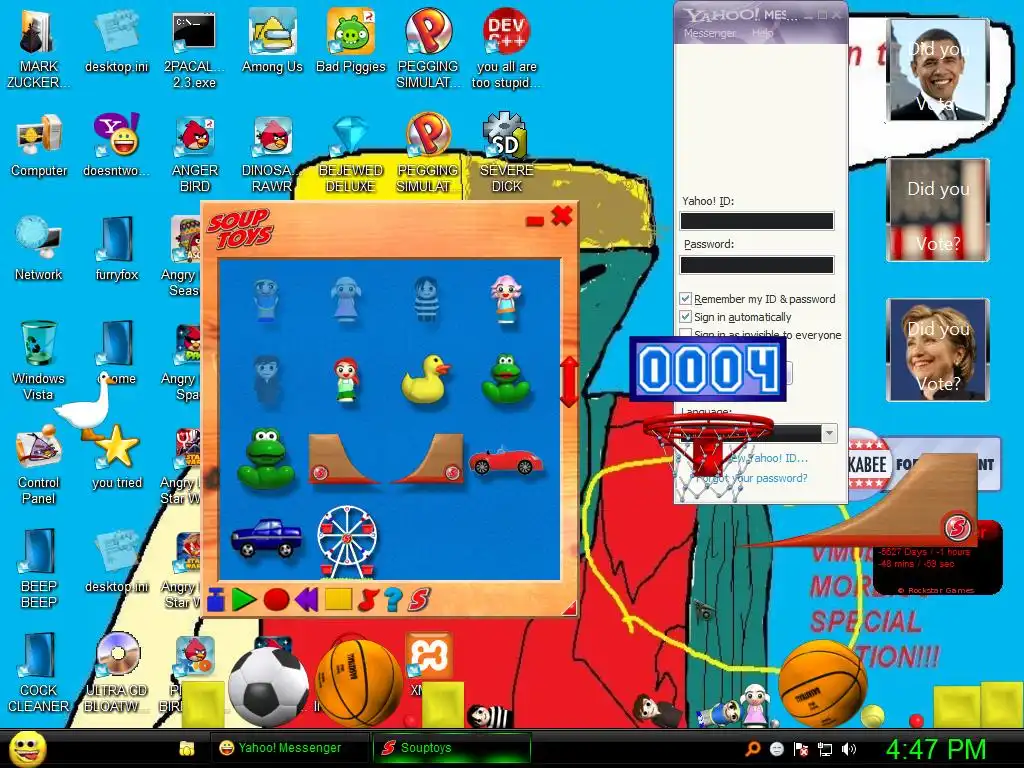Click the red scroll arrows in Souptoys toybox

pyautogui.click(x=569, y=381)
